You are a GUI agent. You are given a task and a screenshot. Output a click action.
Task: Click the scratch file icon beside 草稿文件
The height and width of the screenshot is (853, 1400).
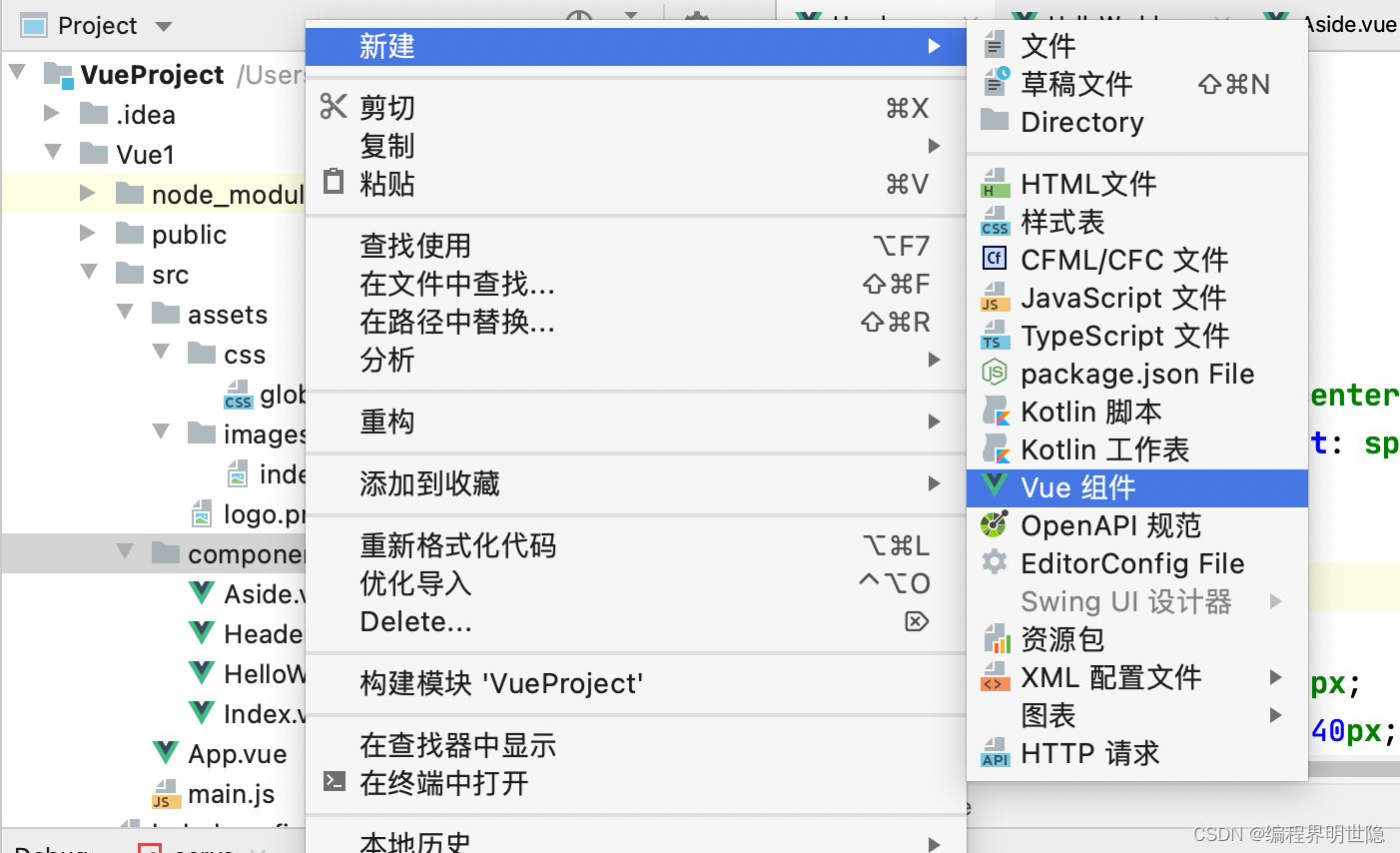point(996,82)
